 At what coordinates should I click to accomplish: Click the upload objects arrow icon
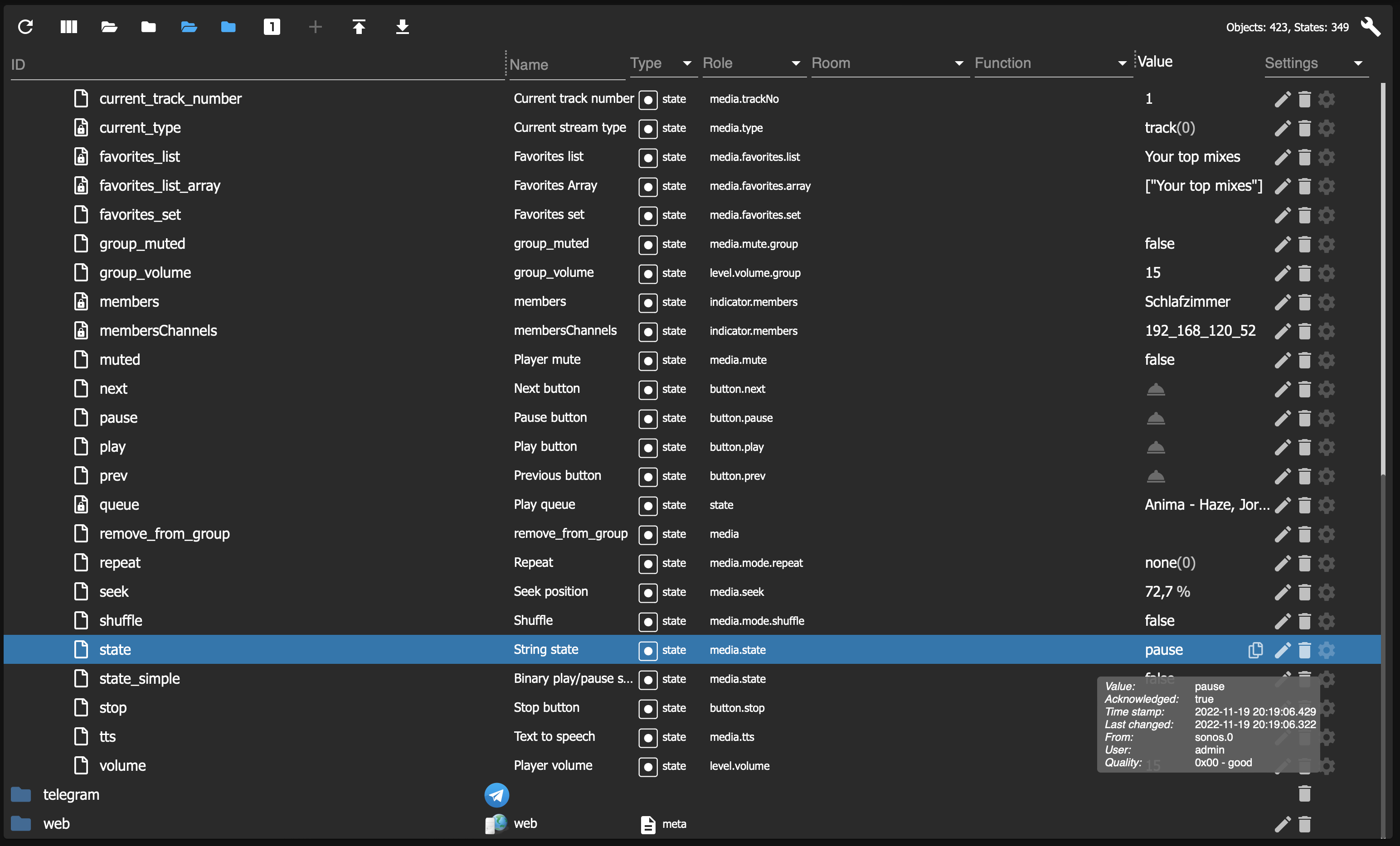pyautogui.click(x=359, y=27)
